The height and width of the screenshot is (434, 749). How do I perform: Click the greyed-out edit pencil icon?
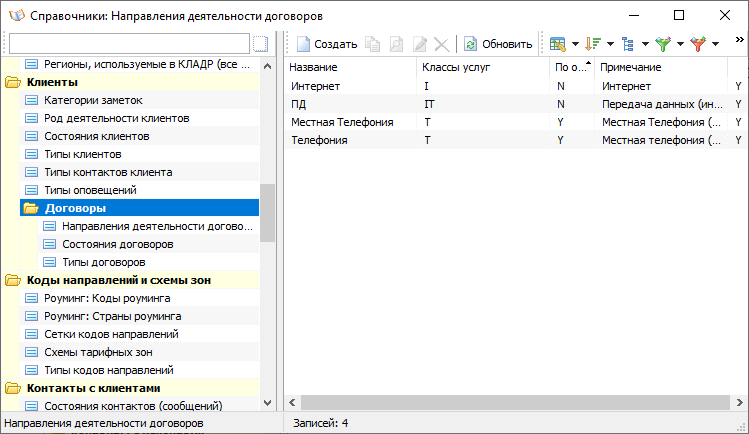coord(420,44)
